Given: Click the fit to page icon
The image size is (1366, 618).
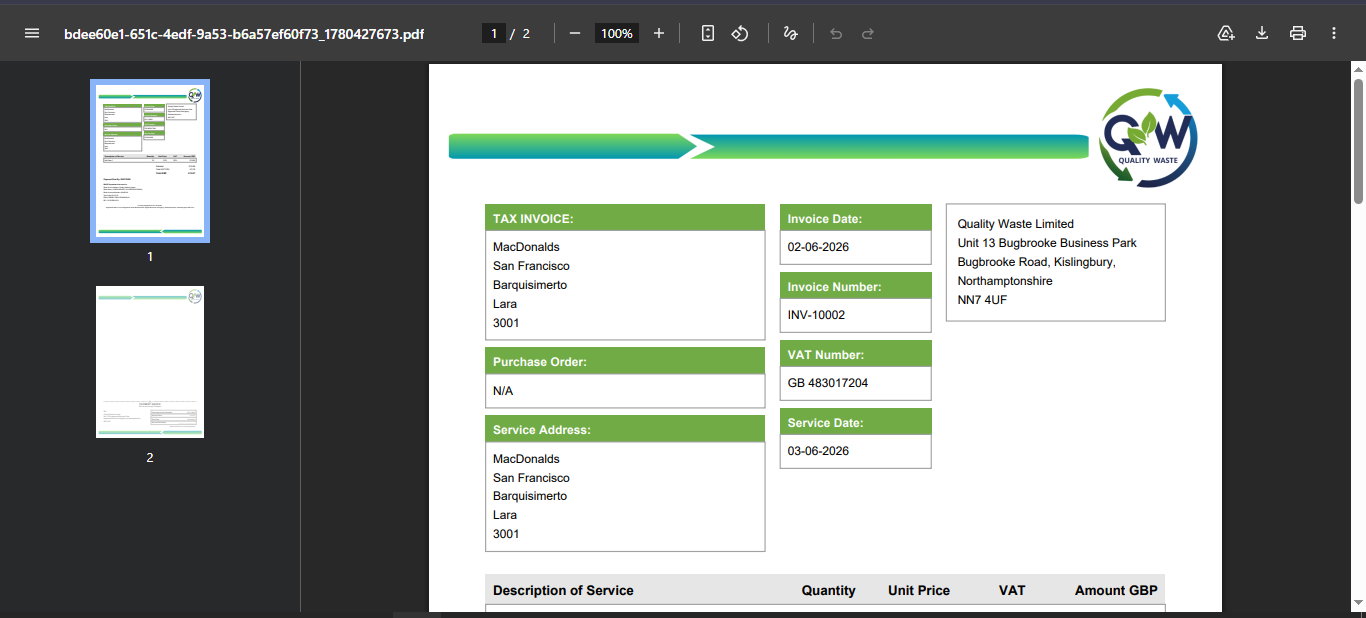Looking at the screenshot, I should [x=708, y=33].
